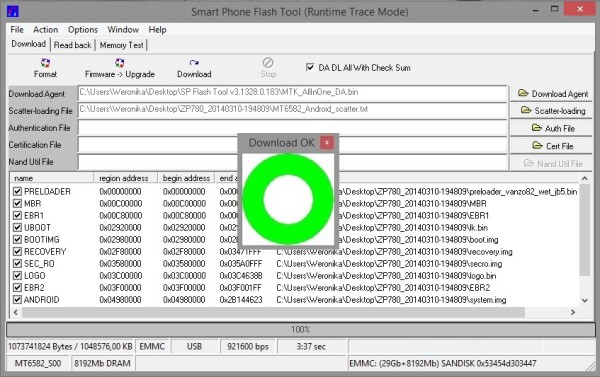Click the Certification File input field

click(x=292, y=145)
